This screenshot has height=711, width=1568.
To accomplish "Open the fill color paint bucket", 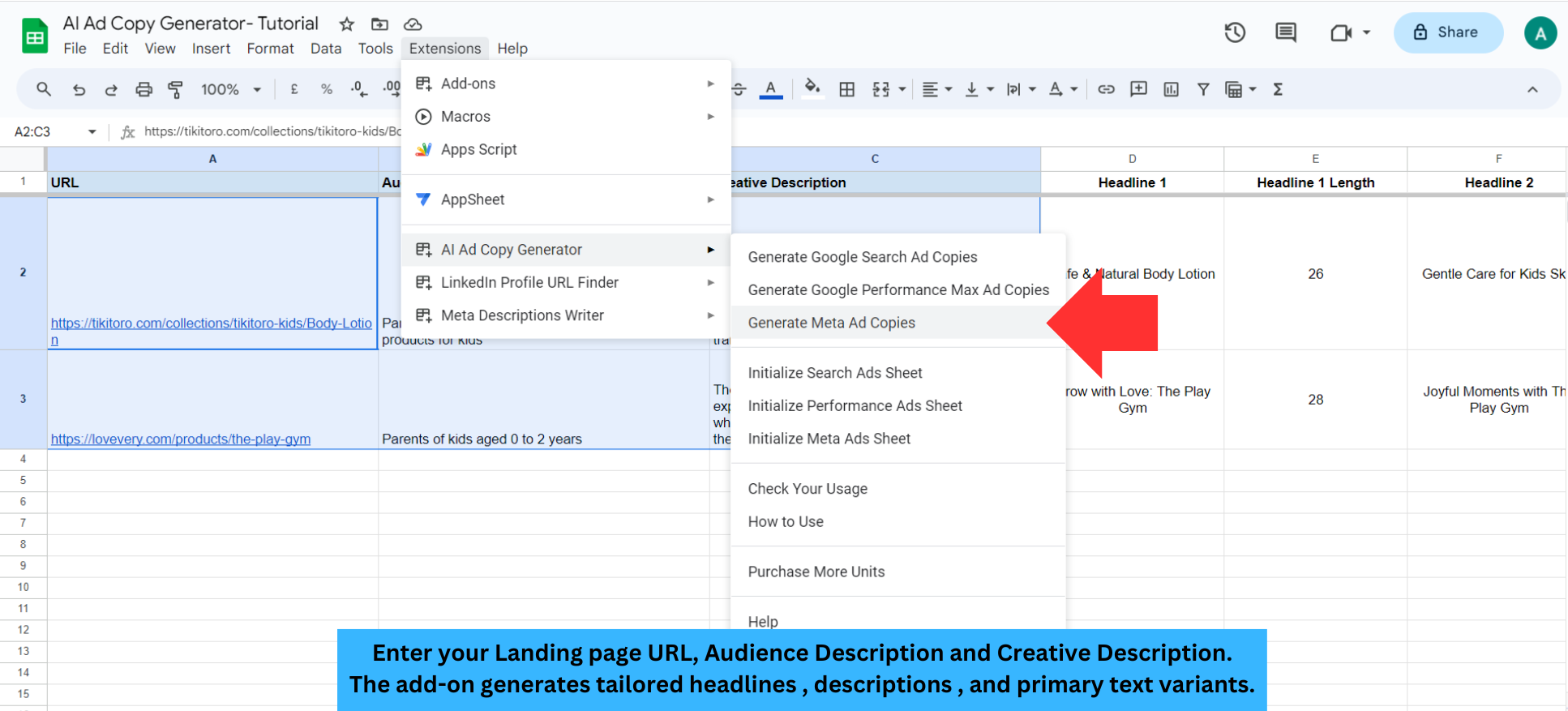I will (x=812, y=88).
